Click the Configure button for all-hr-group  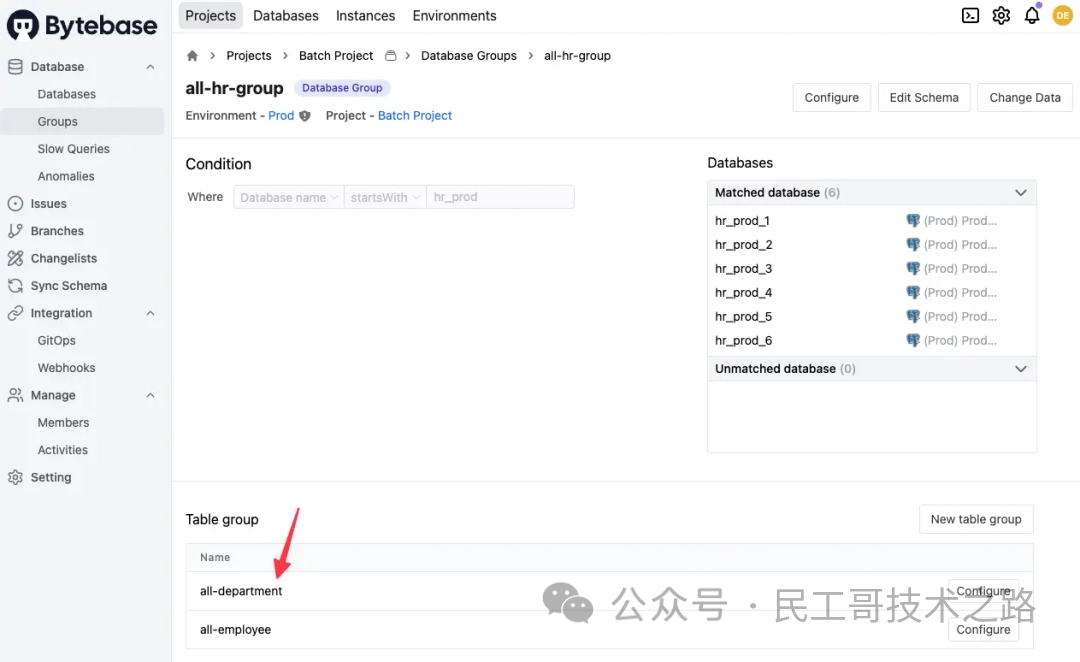pos(831,98)
